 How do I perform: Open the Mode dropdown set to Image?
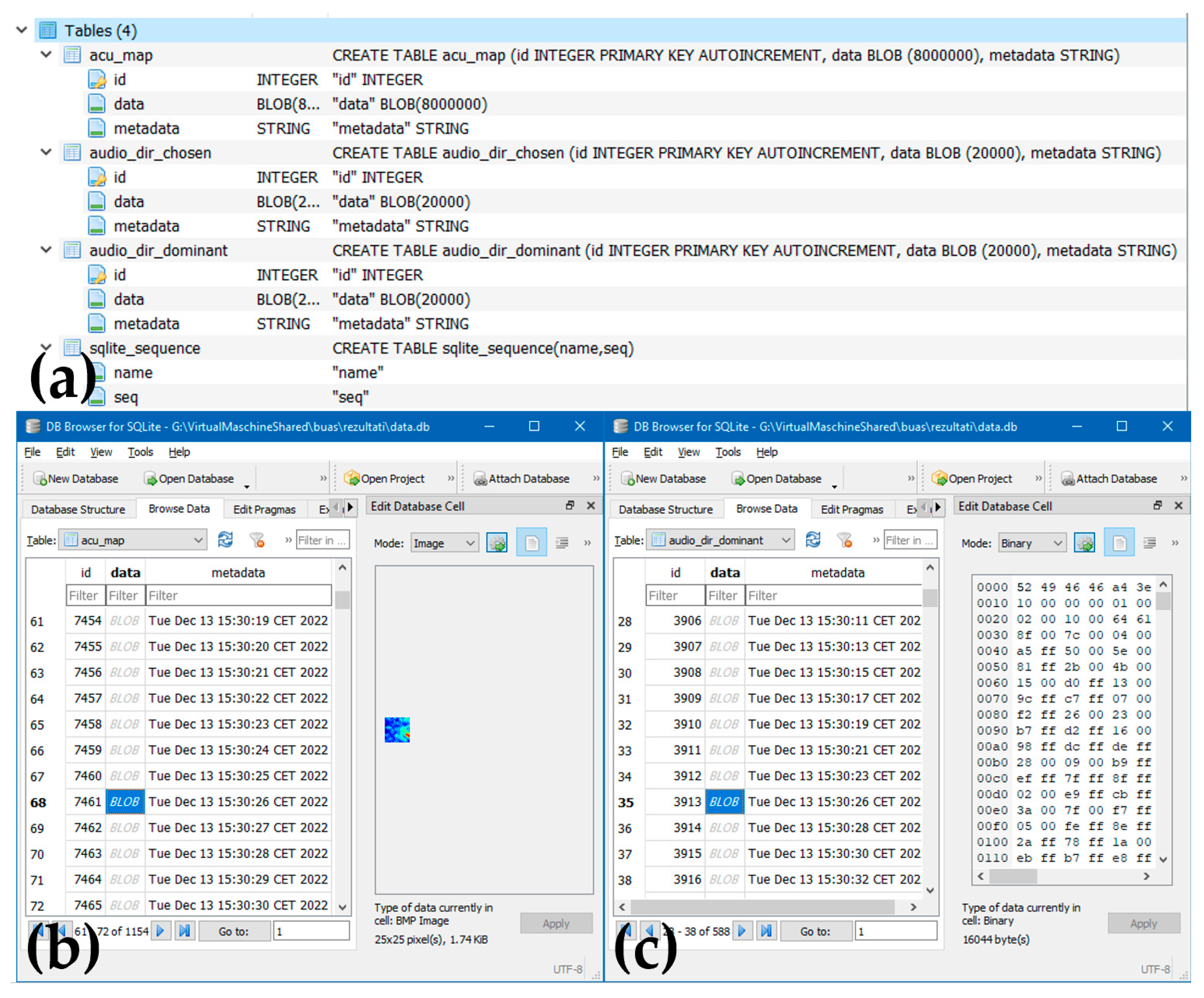[445, 543]
